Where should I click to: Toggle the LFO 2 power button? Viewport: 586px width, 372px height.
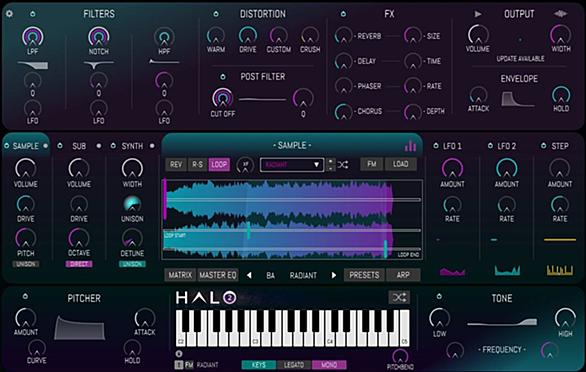click(x=490, y=146)
